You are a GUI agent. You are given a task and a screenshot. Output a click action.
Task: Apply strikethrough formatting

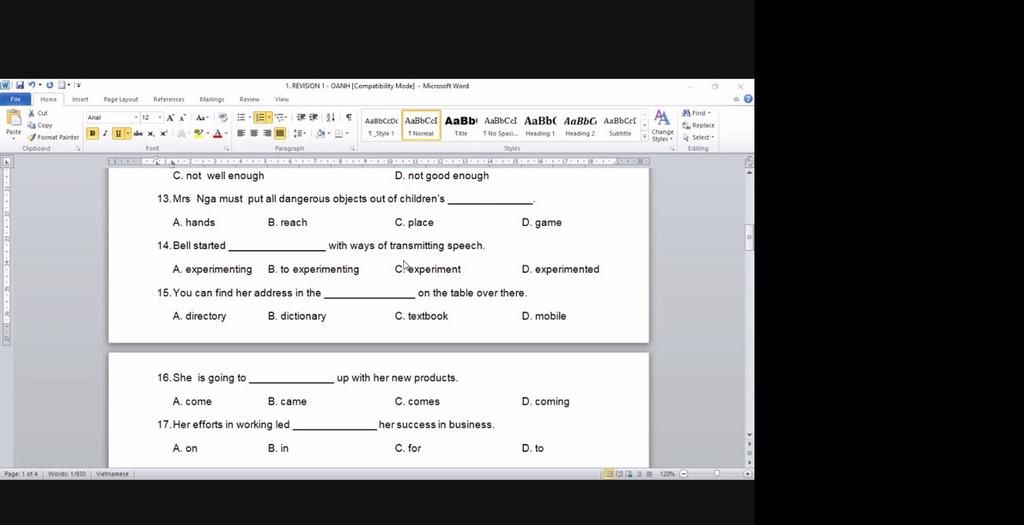click(138, 133)
